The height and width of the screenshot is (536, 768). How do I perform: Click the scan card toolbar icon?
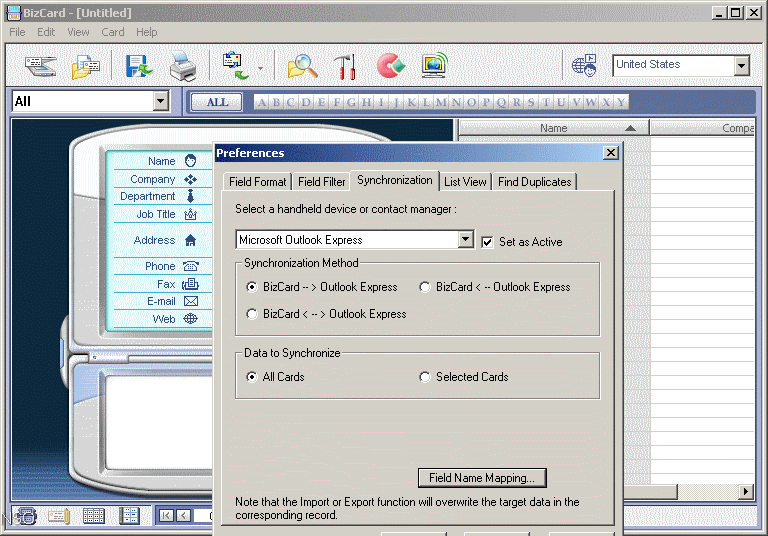coord(40,66)
